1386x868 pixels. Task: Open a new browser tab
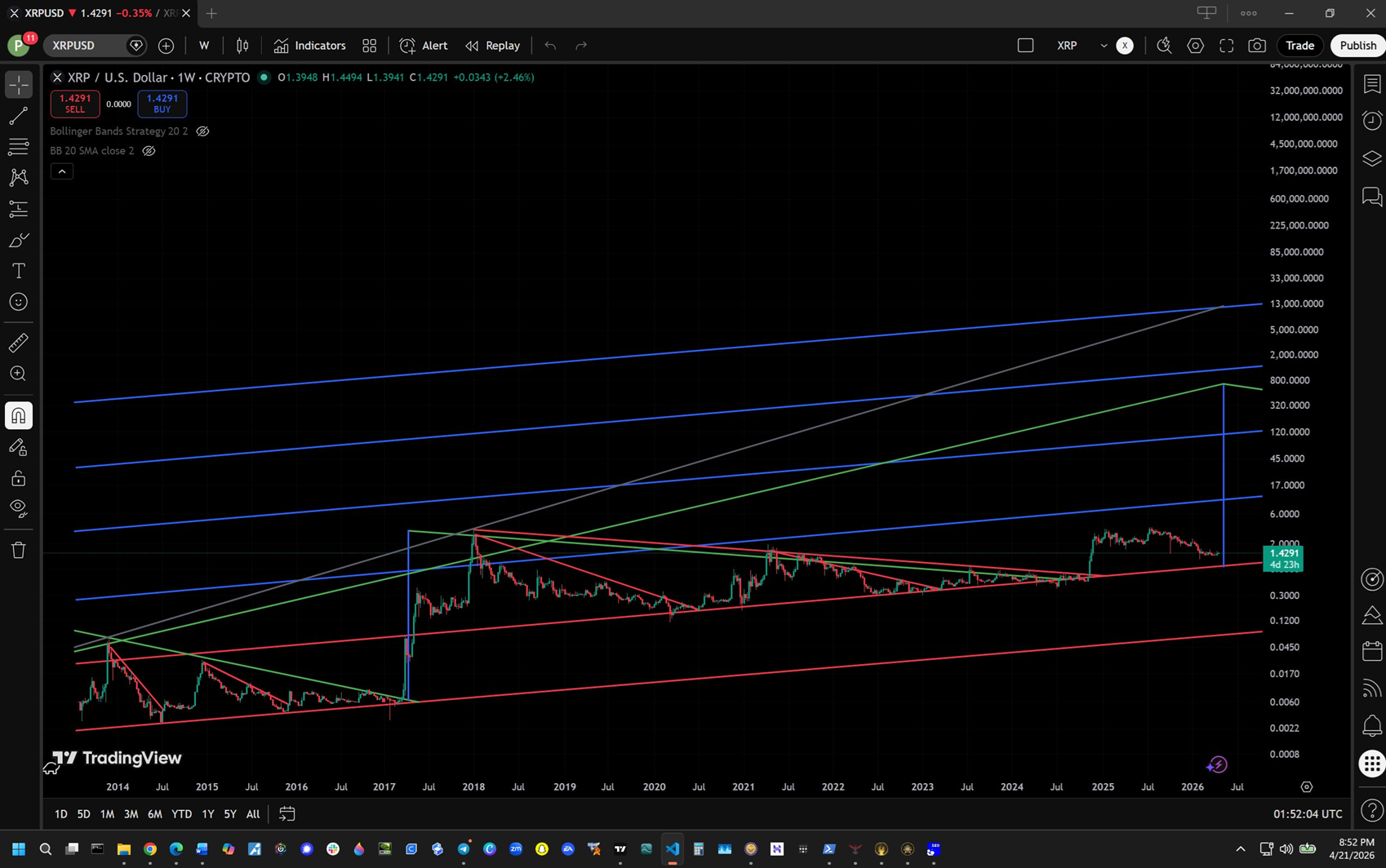211,13
